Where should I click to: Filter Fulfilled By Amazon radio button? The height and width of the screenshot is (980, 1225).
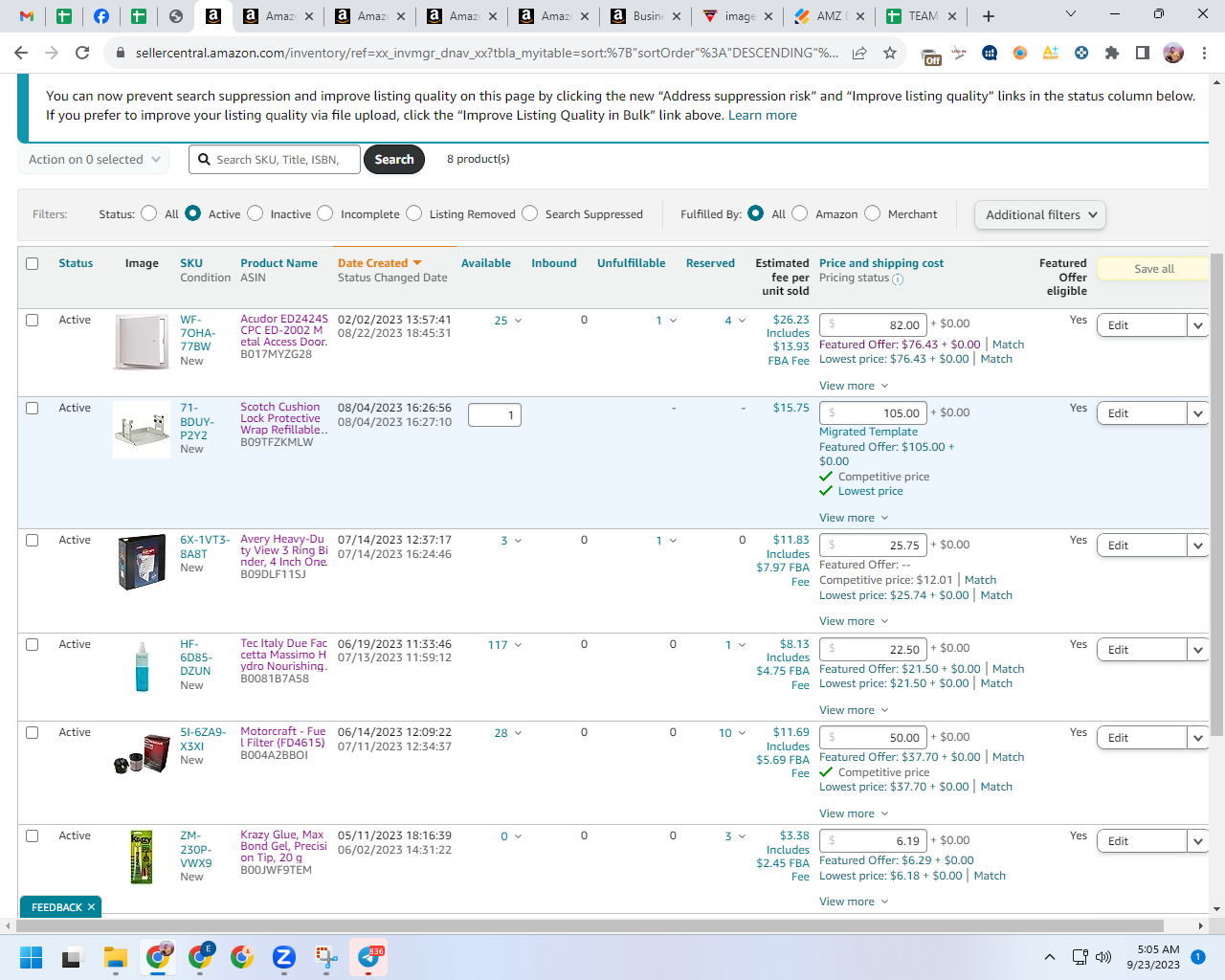[800, 213]
